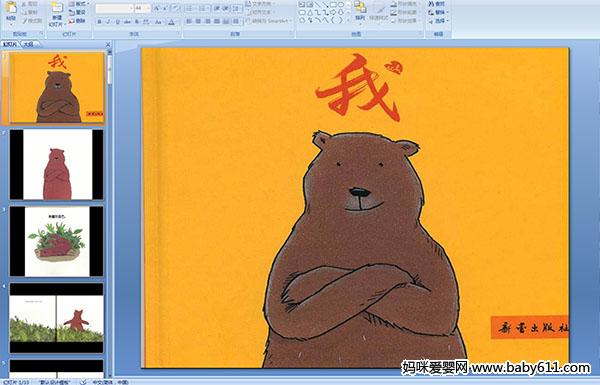Click the Character Spacing AV icon
This screenshot has width=600, height=385.
[146, 22]
